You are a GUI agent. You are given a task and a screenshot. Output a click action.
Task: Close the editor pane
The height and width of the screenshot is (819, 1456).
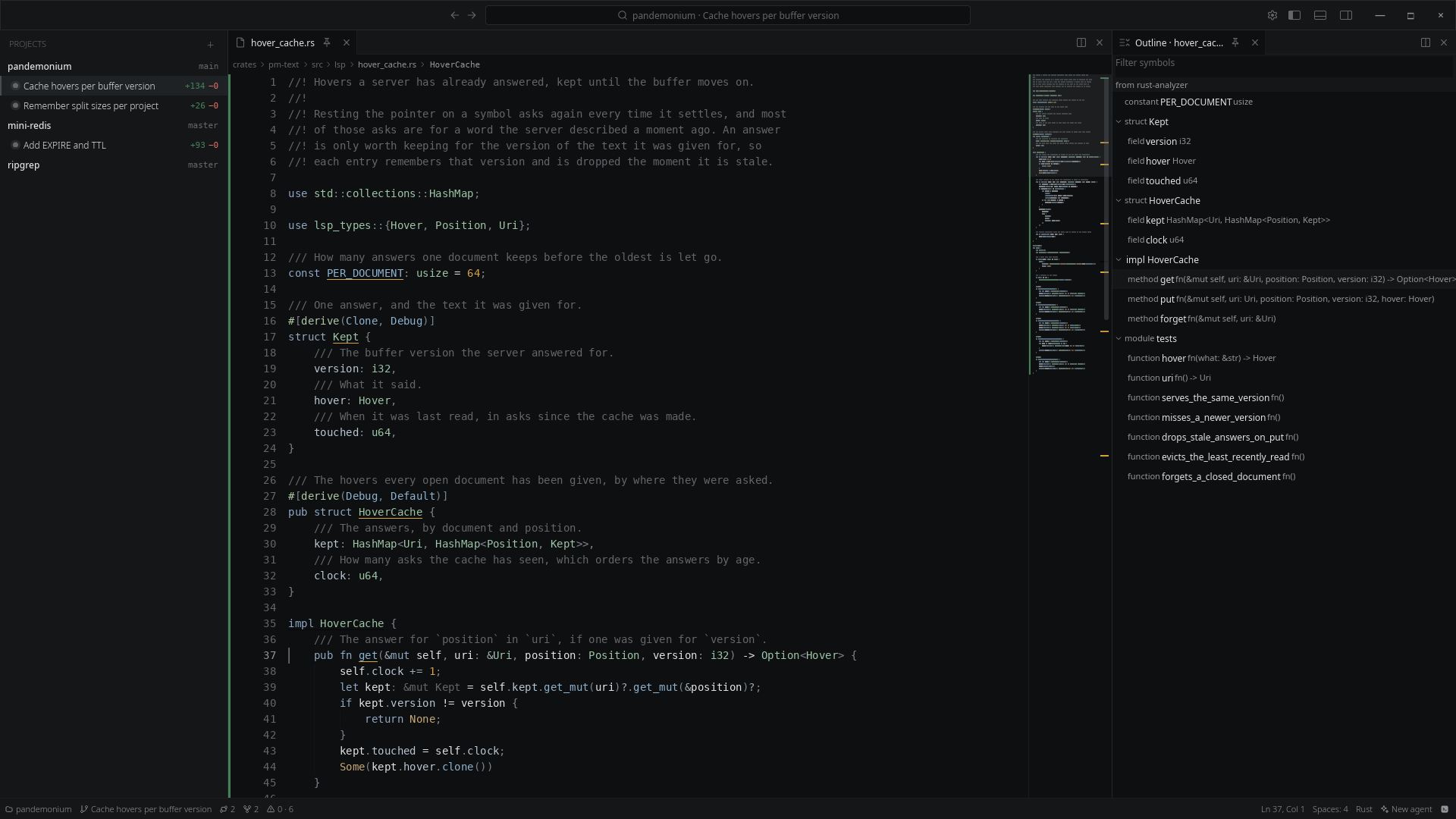[x=1100, y=42]
